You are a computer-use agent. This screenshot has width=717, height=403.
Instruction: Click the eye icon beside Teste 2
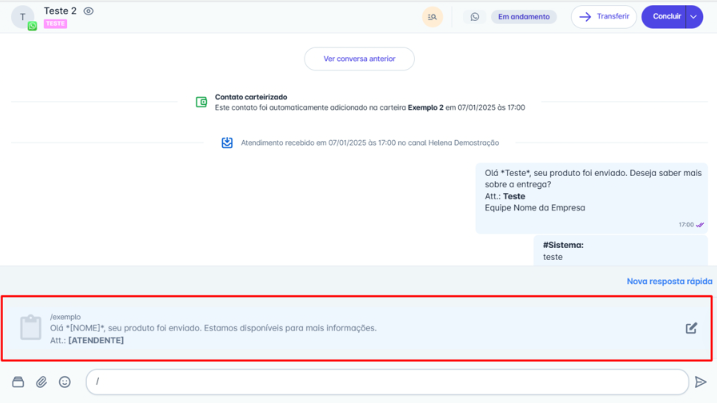click(x=89, y=11)
